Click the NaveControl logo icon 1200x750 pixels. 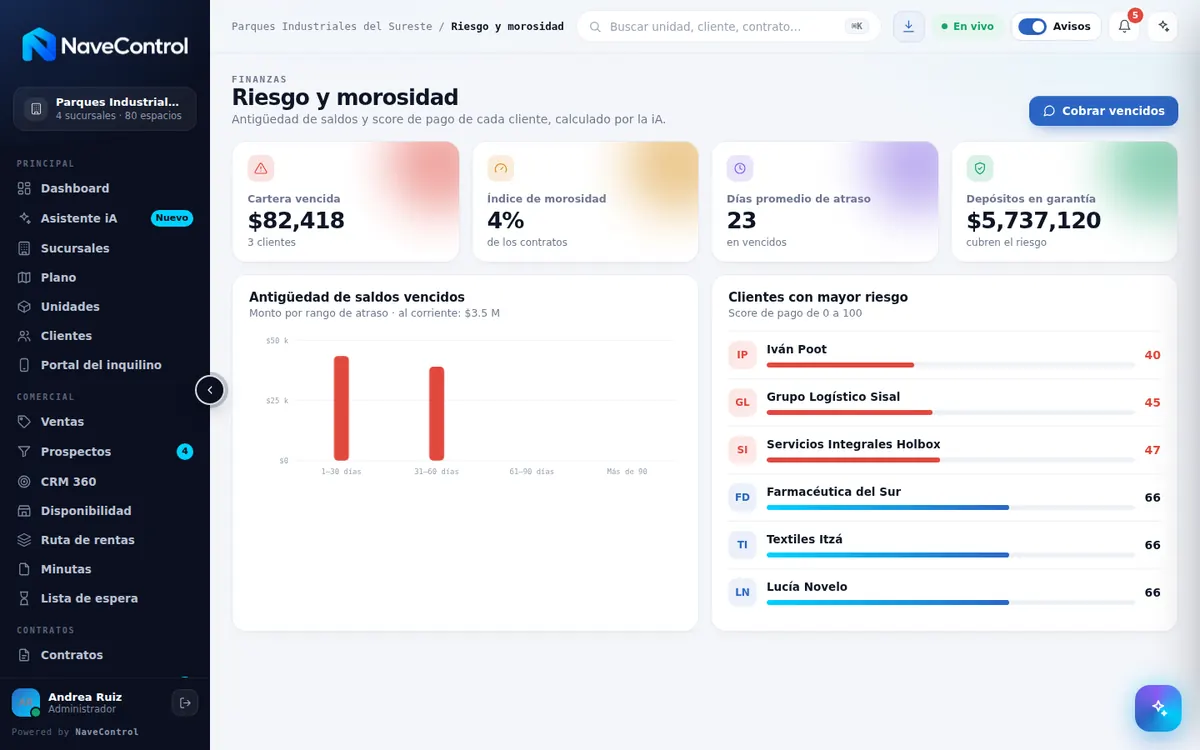coord(39,45)
